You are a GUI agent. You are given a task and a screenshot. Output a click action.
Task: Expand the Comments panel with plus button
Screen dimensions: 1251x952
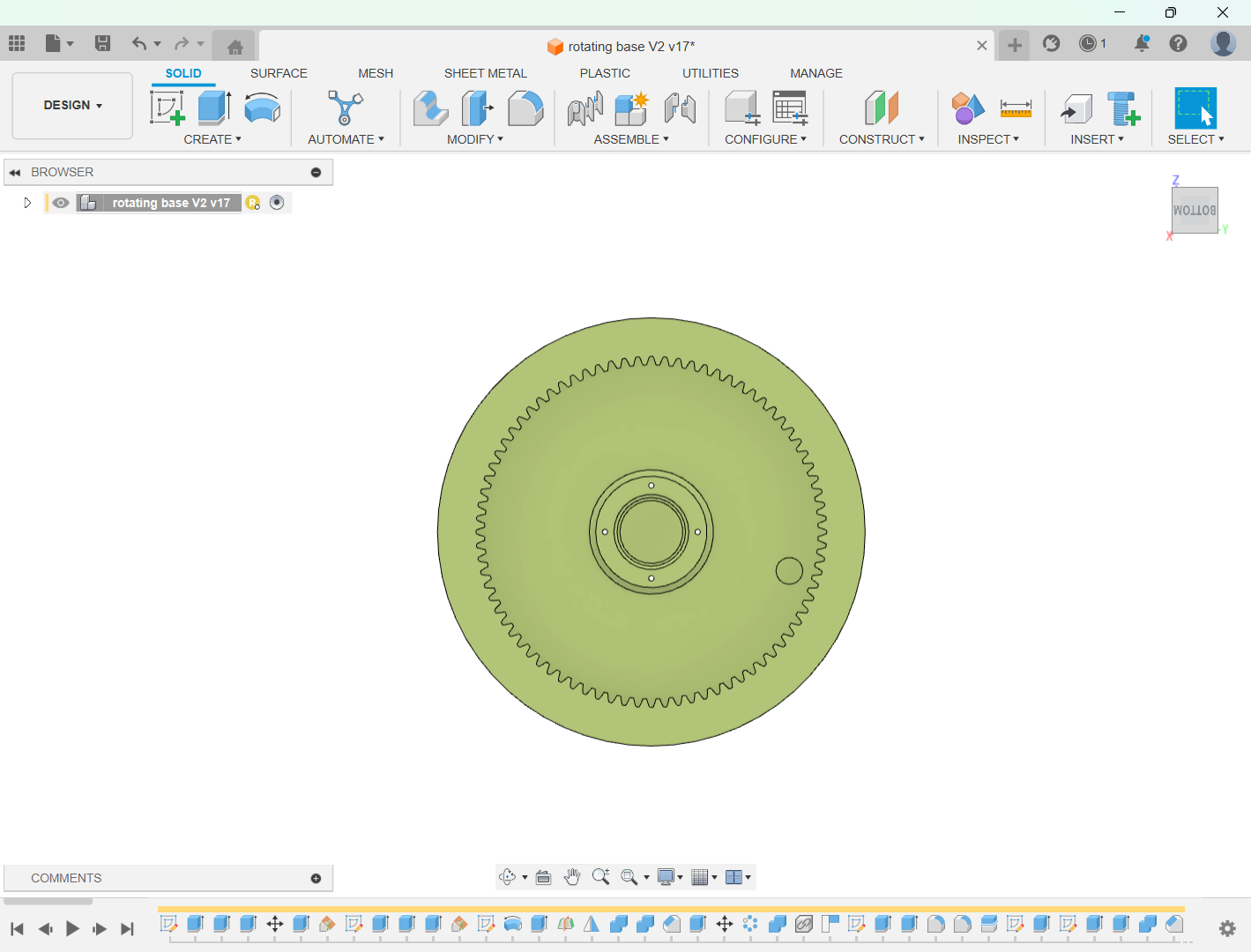[316, 879]
